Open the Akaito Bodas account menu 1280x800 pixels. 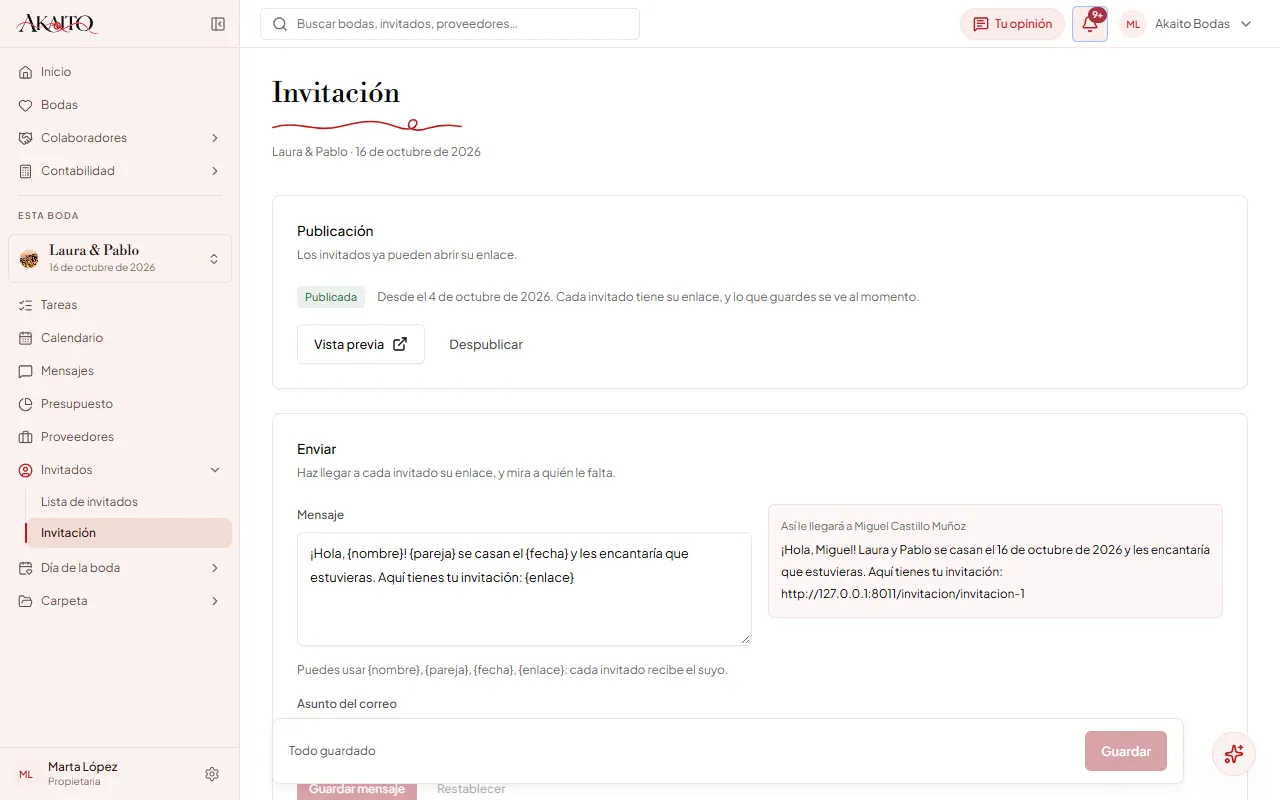1186,24
